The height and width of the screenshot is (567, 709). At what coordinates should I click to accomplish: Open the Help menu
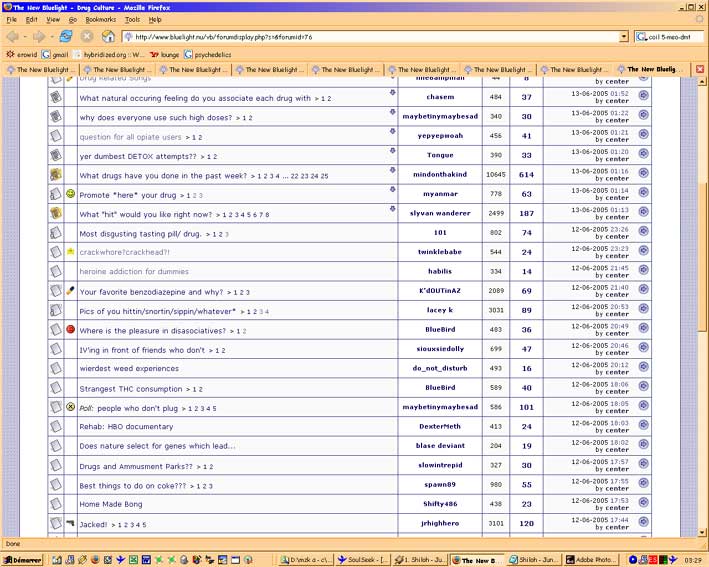[155, 19]
